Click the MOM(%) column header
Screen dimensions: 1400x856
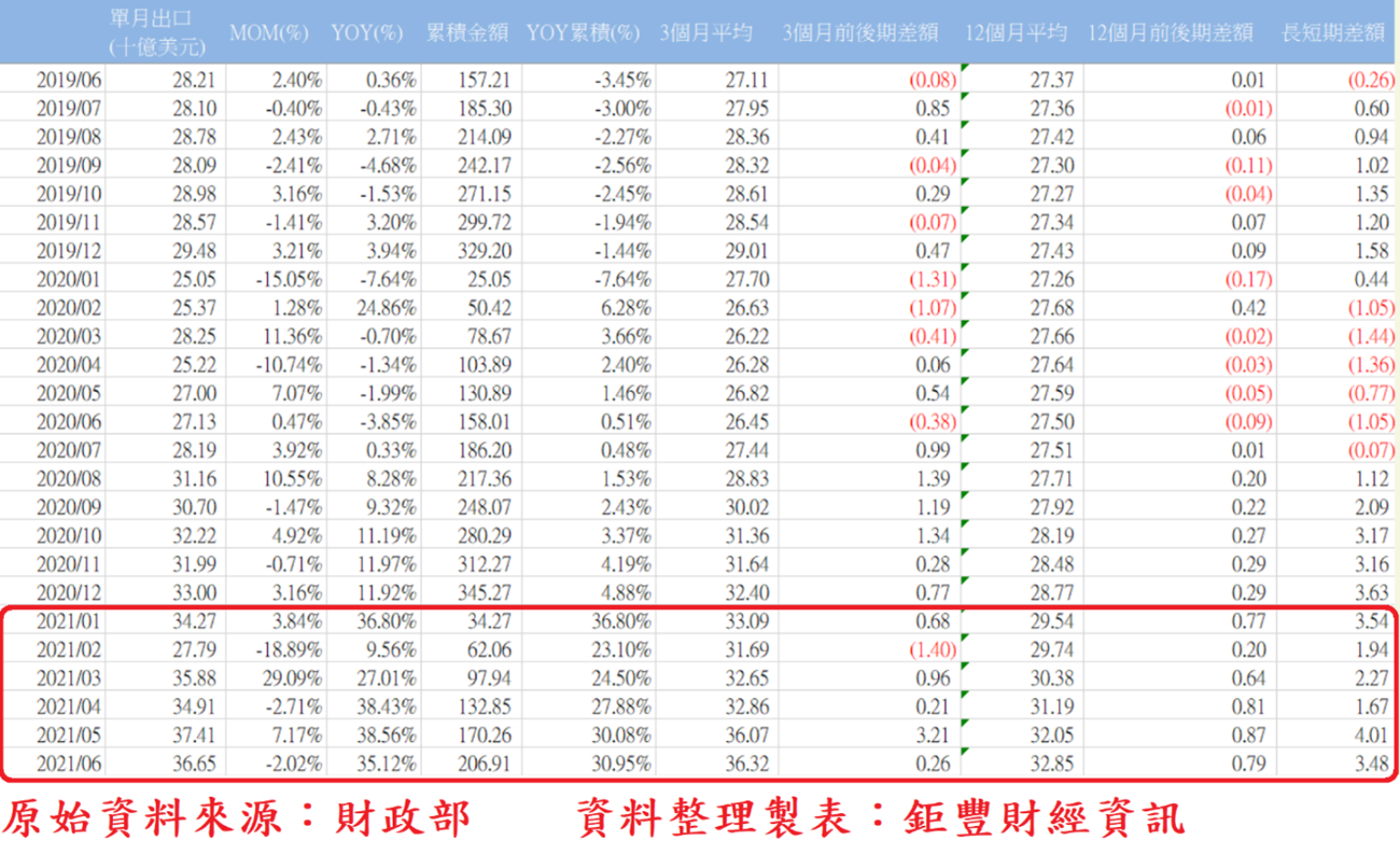[269, 33]
